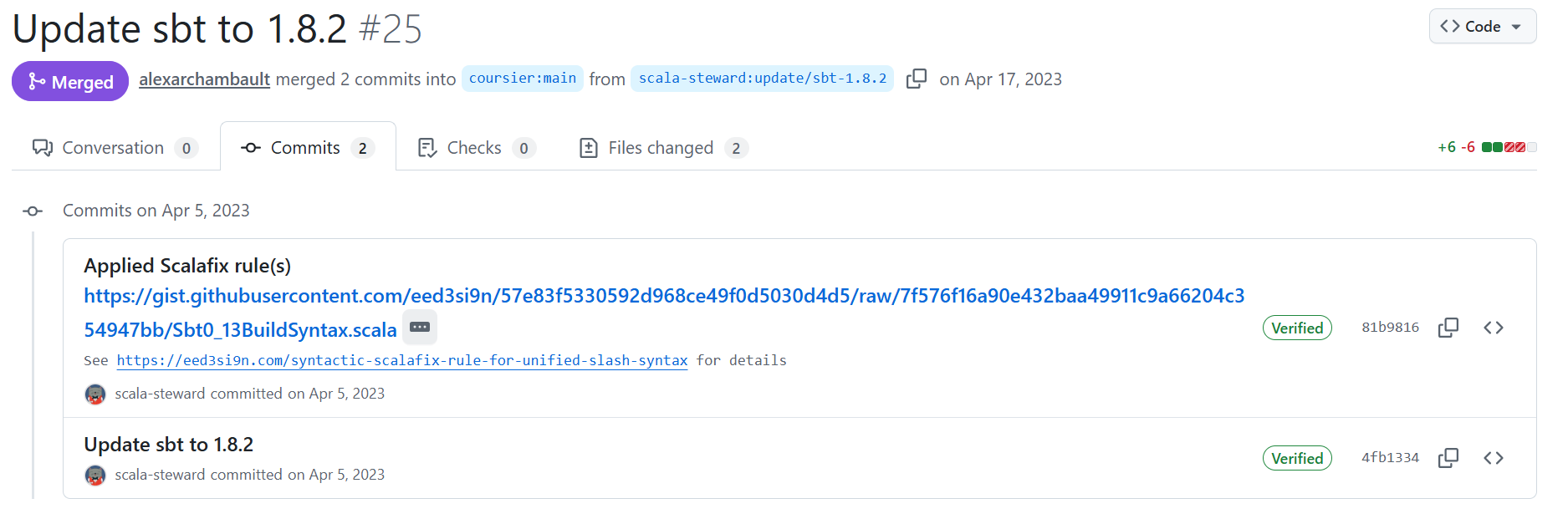Open the Code dropdown button
1568x524 pixels.
pos(1482,27)
